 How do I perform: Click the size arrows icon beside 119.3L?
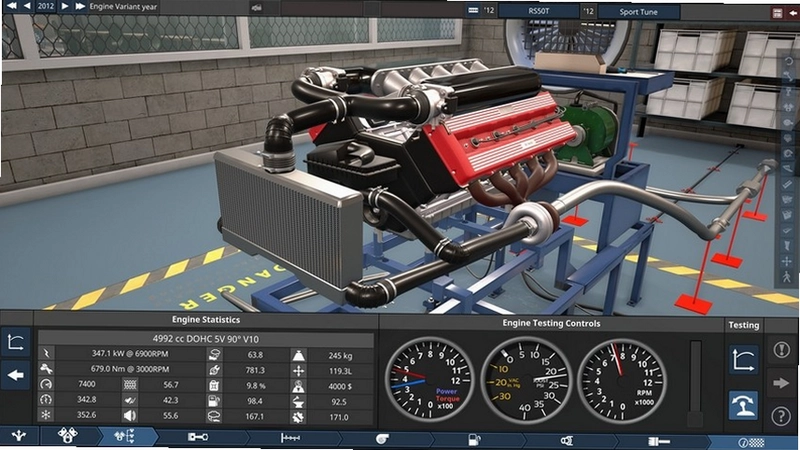pyautogui.click(x=298, y=371)
